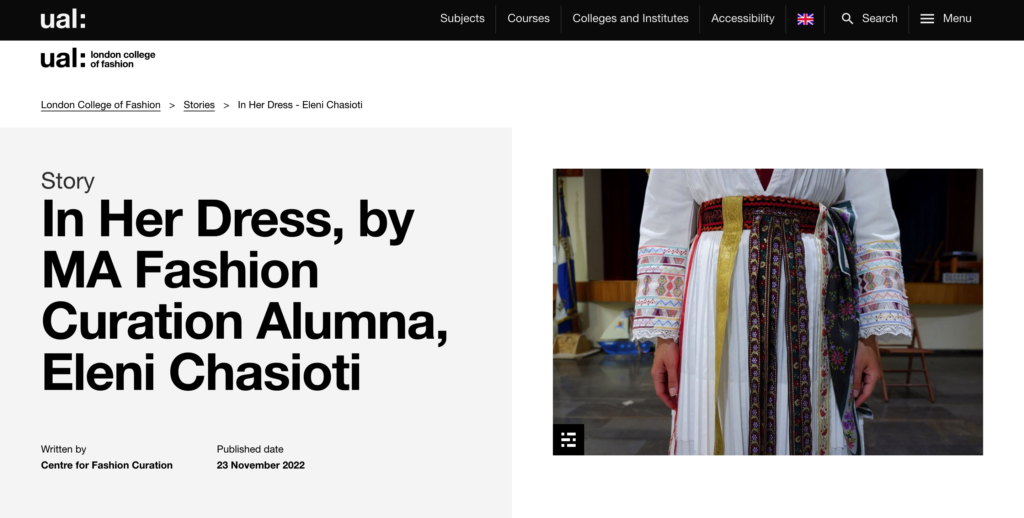This screenshot has height=518, width=1024.
Task: Open the hamburger Menu icon
Action: [927, 19]
